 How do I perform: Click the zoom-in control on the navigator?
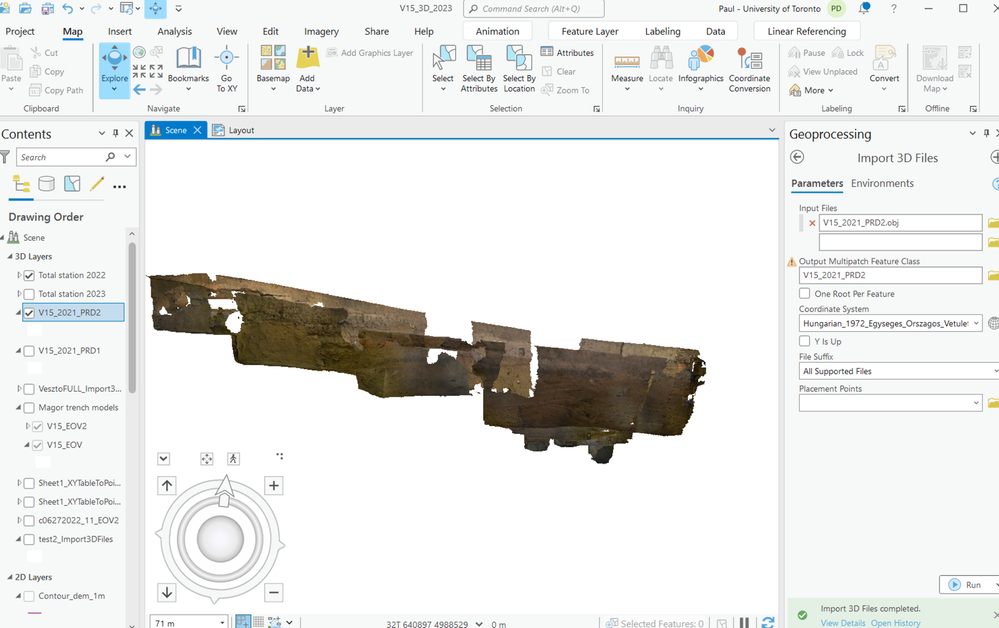tap(273, 485)
